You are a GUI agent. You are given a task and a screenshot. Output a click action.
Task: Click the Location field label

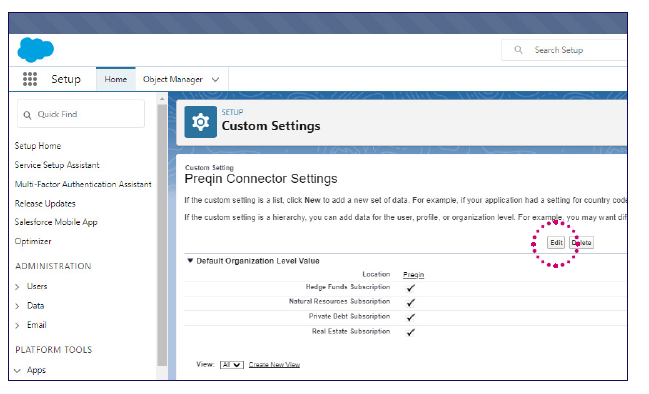(376, 274)
